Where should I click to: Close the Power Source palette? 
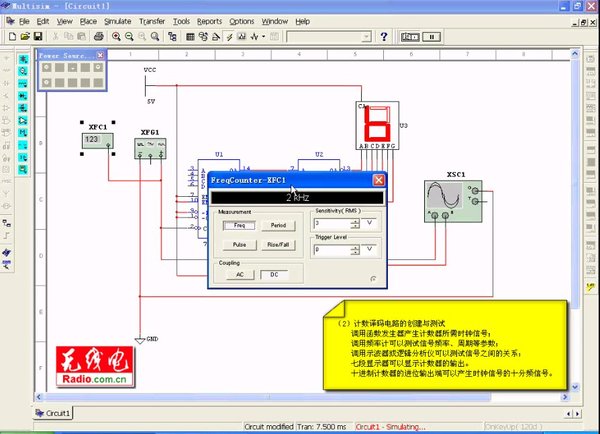pos(100,55)
